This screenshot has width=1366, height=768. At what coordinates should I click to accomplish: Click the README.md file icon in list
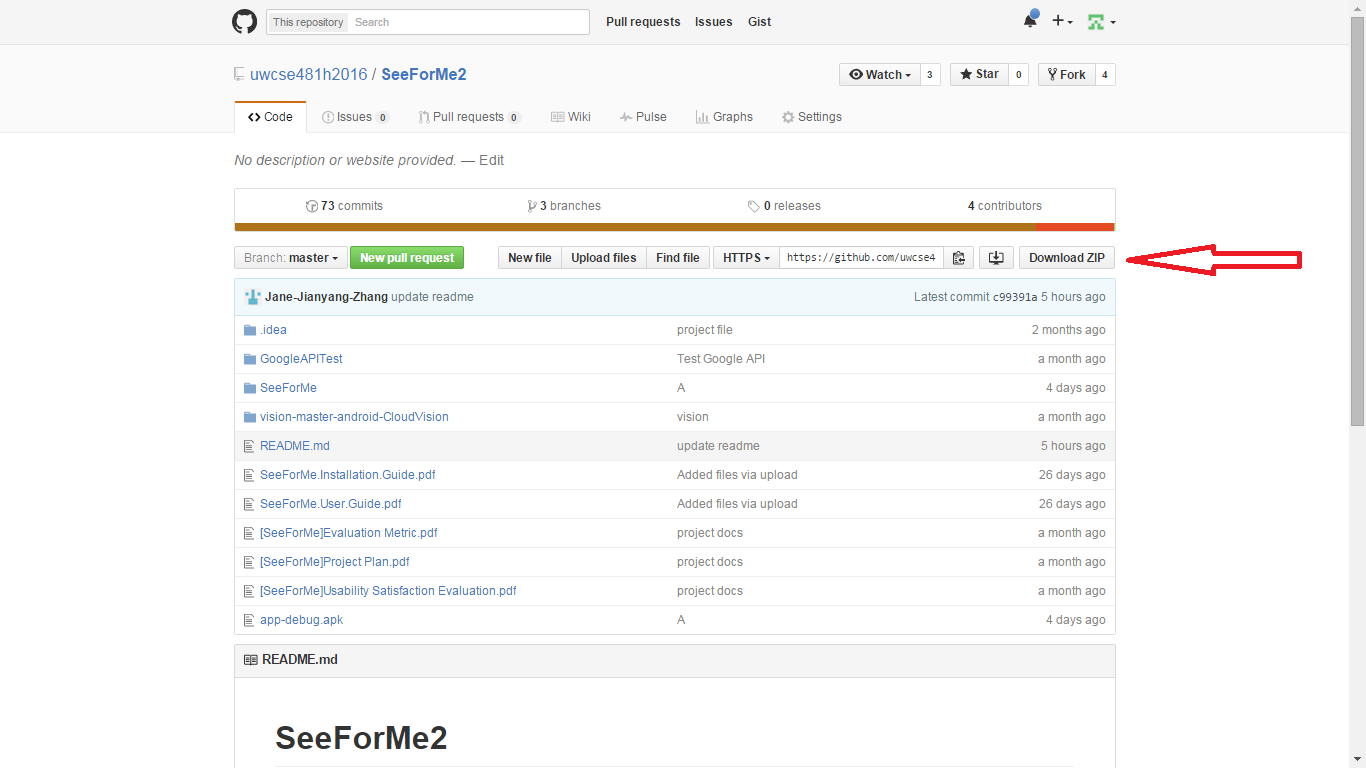coord(250,446)
